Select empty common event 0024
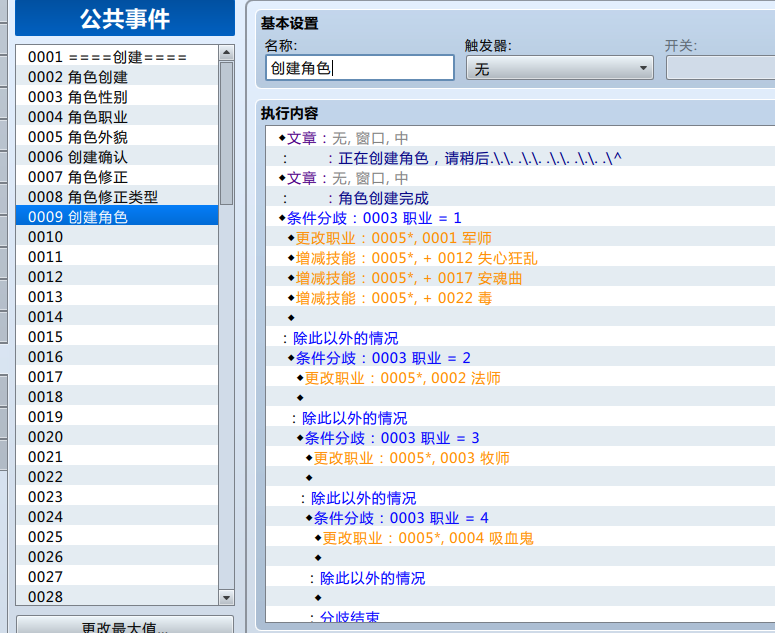This screenshot has width=775, height=633. pyautogui.click(x=117, y=516)
